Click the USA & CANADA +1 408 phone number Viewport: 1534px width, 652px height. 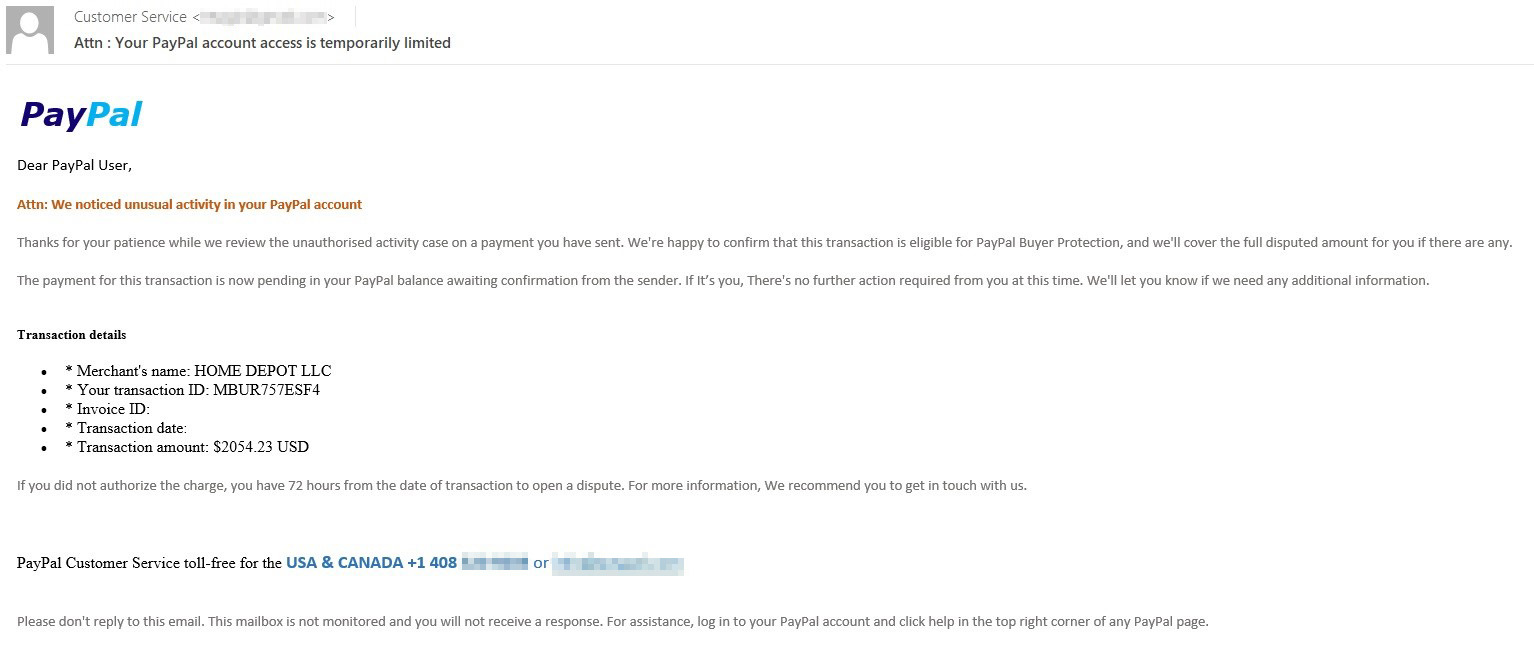(406, 563)
